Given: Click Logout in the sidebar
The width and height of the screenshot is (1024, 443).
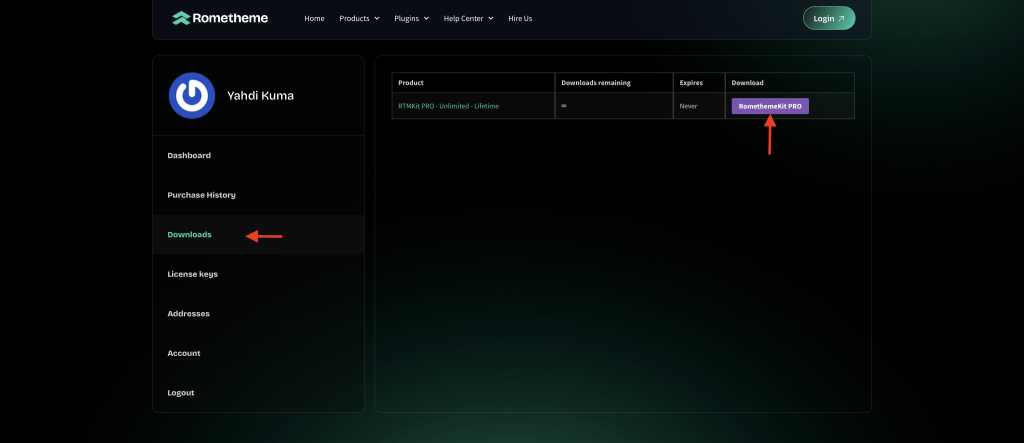Looking at the screenshot, I should [x=181, y=393].
